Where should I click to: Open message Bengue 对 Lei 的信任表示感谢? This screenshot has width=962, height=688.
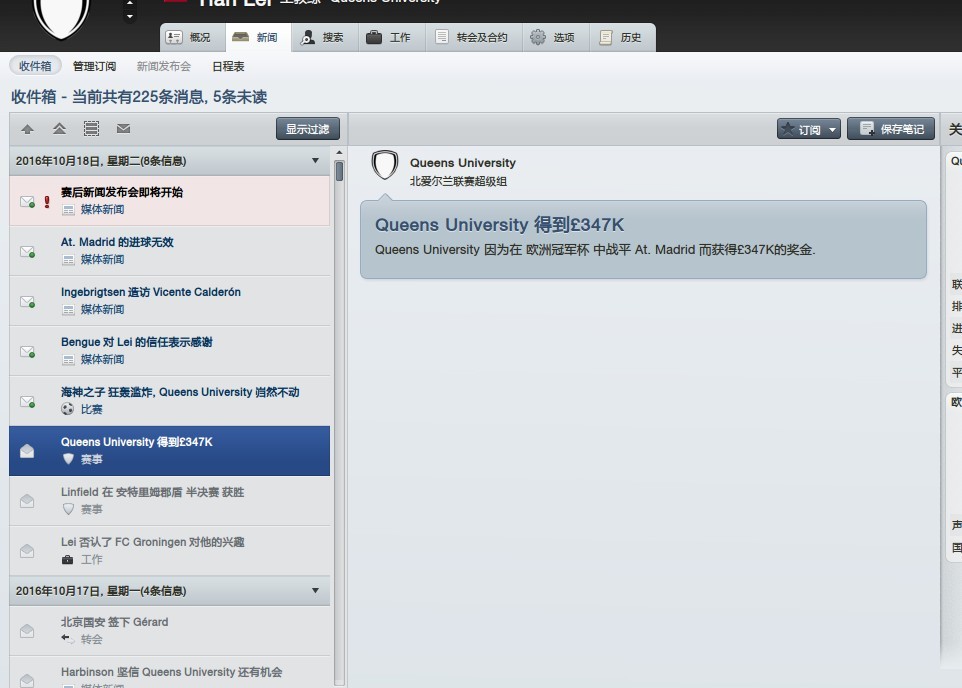(169, 351)
